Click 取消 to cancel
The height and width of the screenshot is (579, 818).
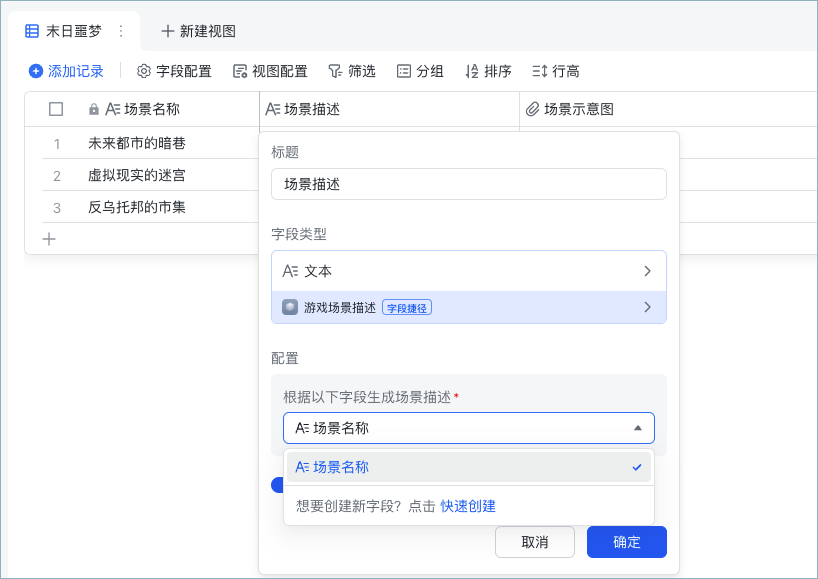(535, 542)
